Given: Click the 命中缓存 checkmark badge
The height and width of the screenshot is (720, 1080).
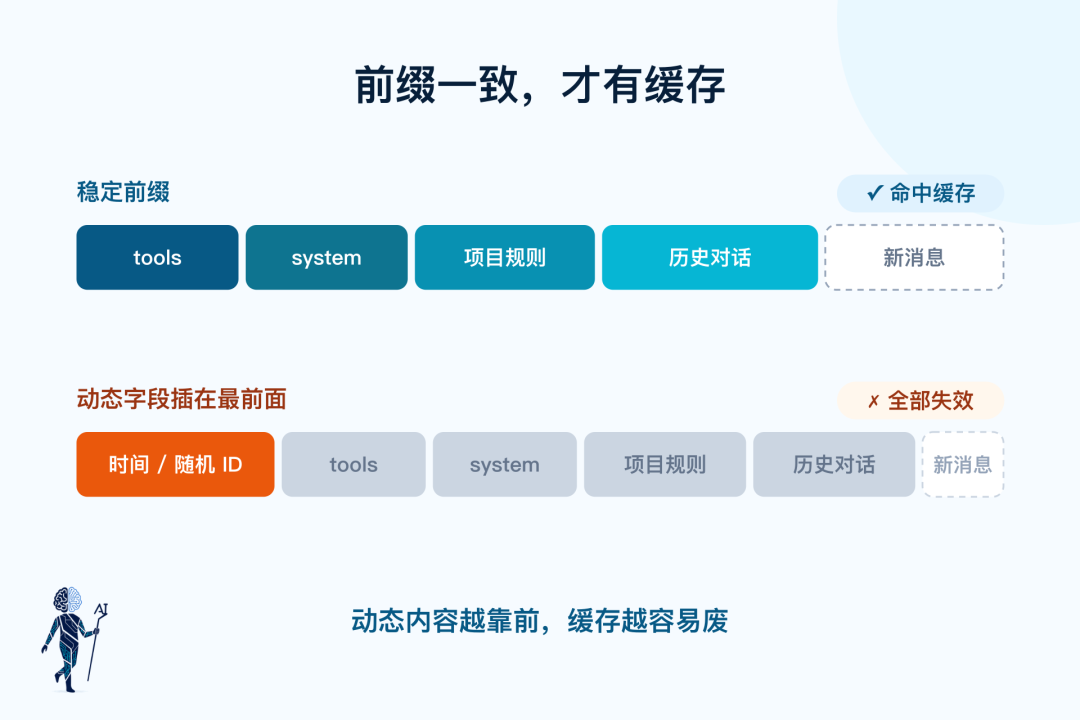Looking at the screenshot, I should click(x=920, y=194).
